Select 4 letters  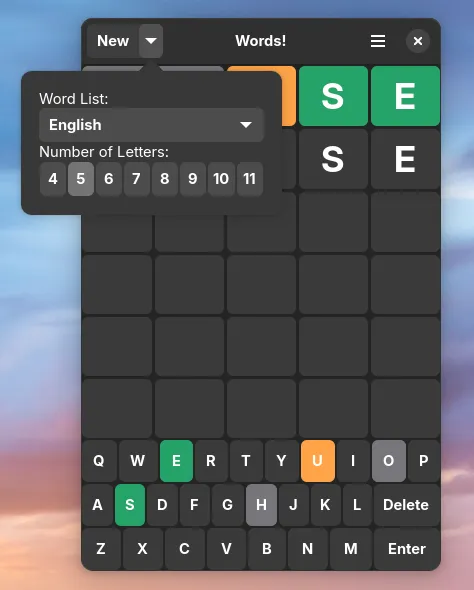[53, 179]
